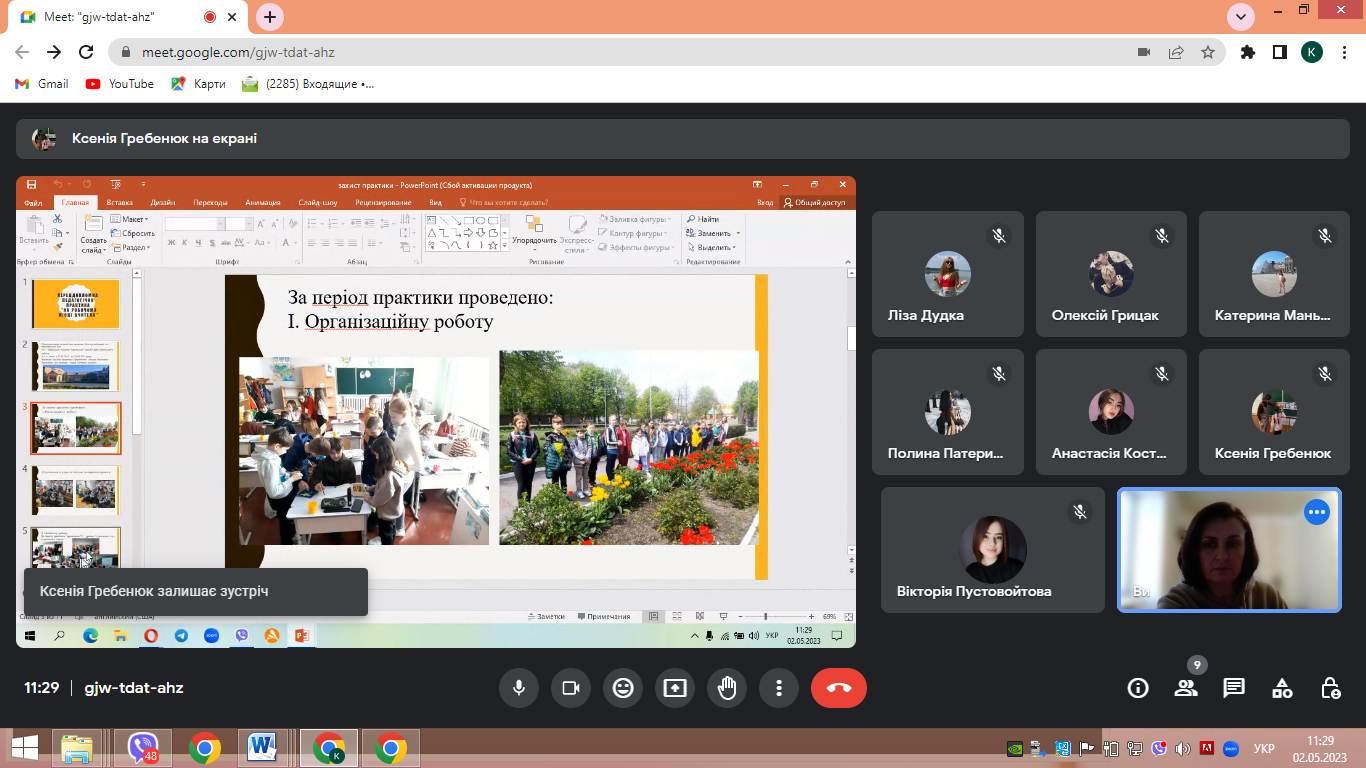Screen dimensions: 1366x768
Task: Open host controls lock icon
Action: pyautogui.click(x=1330, y=688)
